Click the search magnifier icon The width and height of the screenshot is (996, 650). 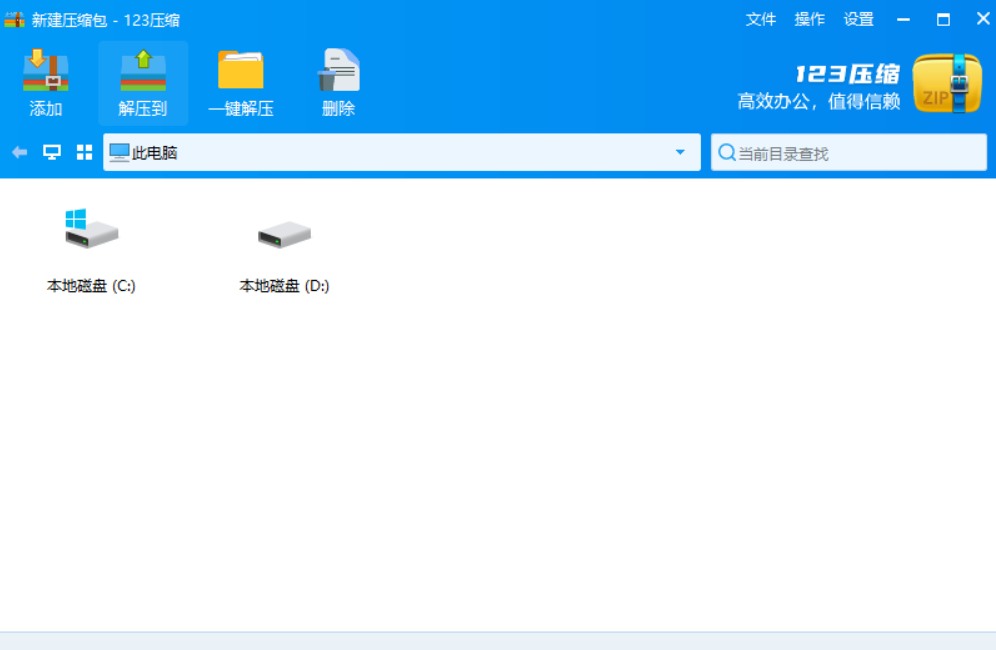tap(726, 152)
